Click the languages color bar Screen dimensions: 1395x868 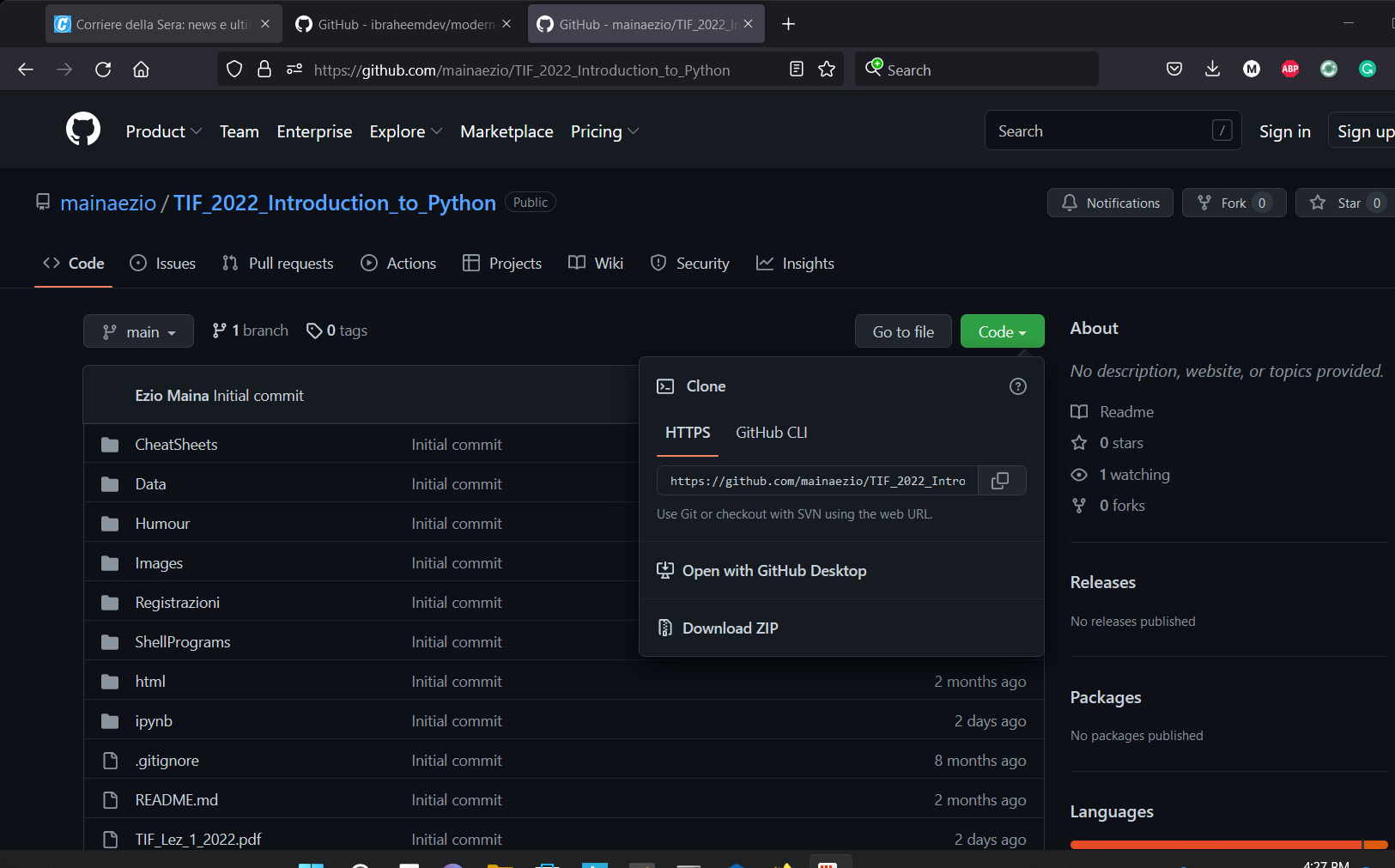[x=1229, y=845]
